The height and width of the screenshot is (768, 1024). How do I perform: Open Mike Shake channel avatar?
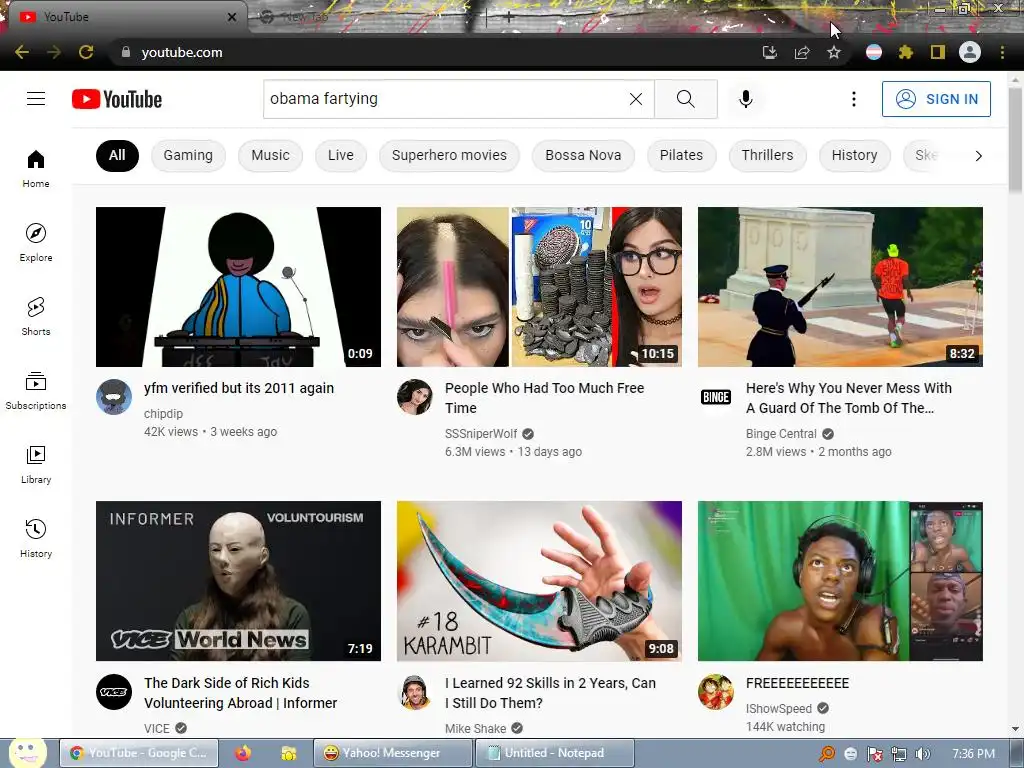415,692
